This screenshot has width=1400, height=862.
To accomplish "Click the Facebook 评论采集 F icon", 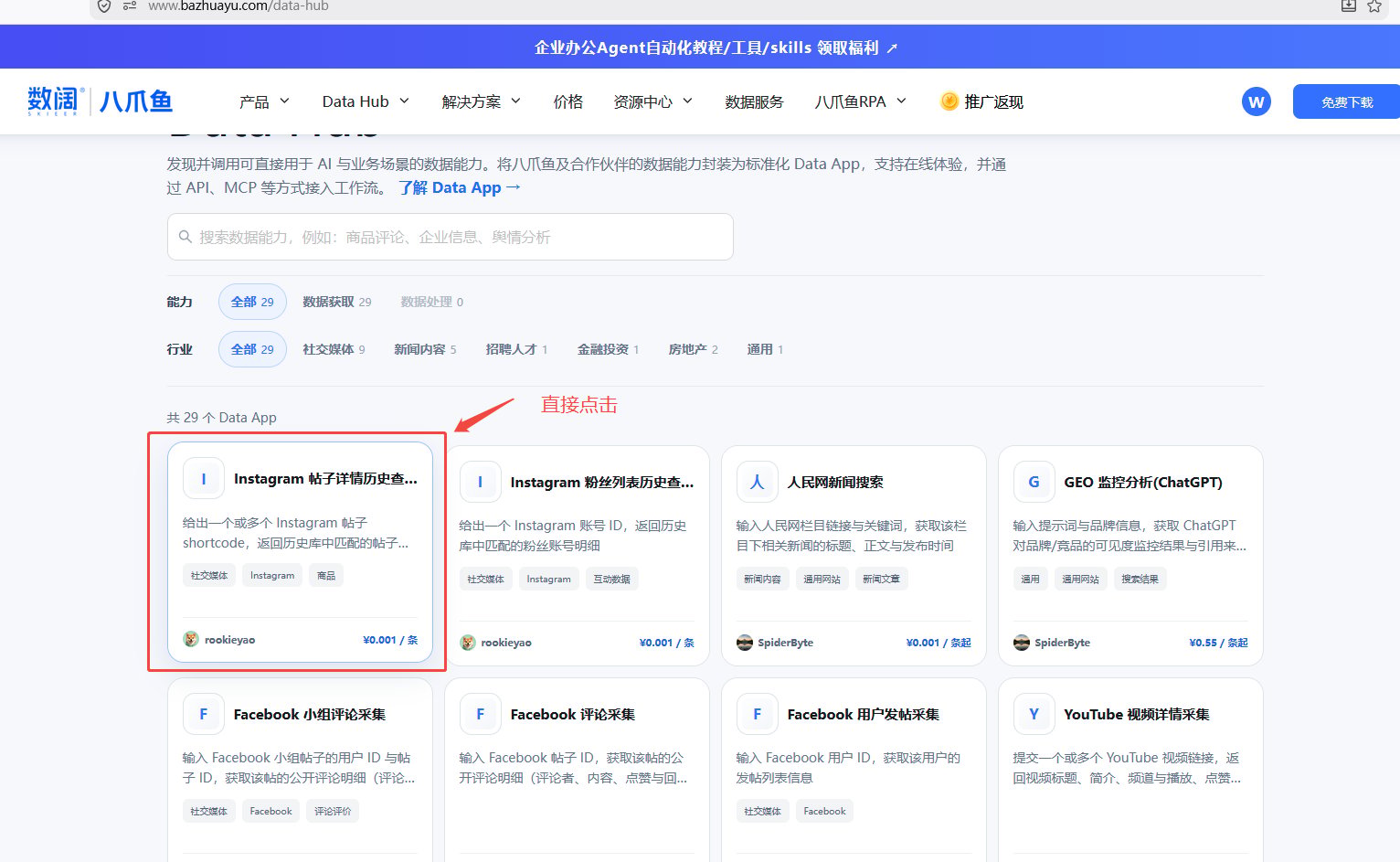I will (x=480, y=714).
